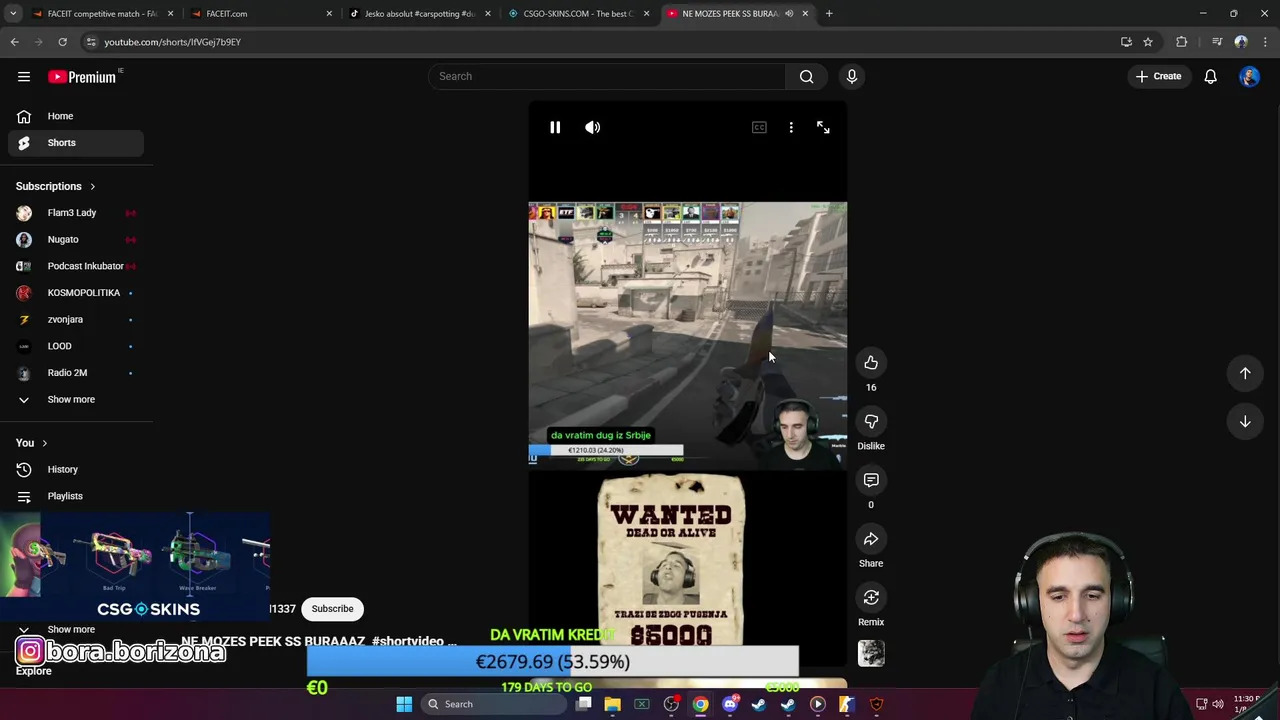The height and width of the screenshot is (720, 1280).
Task: Open Playlists in sidebar
Action: tap(76, 496)
